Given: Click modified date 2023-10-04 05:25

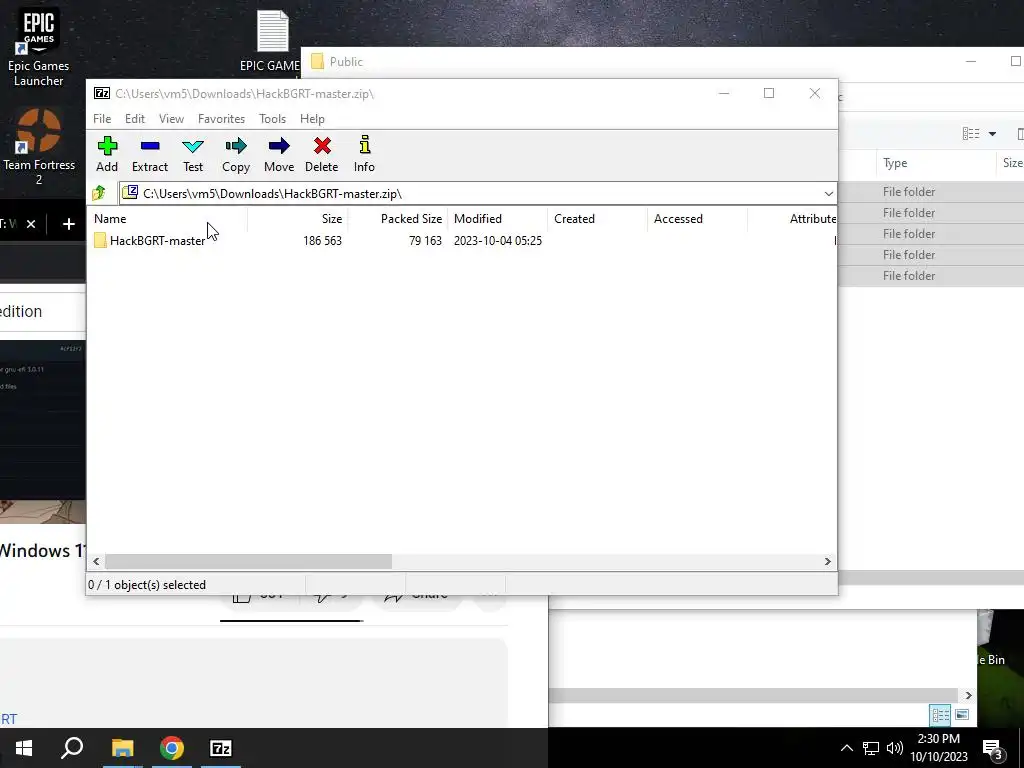Looking at the screenshot, I should (498, 241).
